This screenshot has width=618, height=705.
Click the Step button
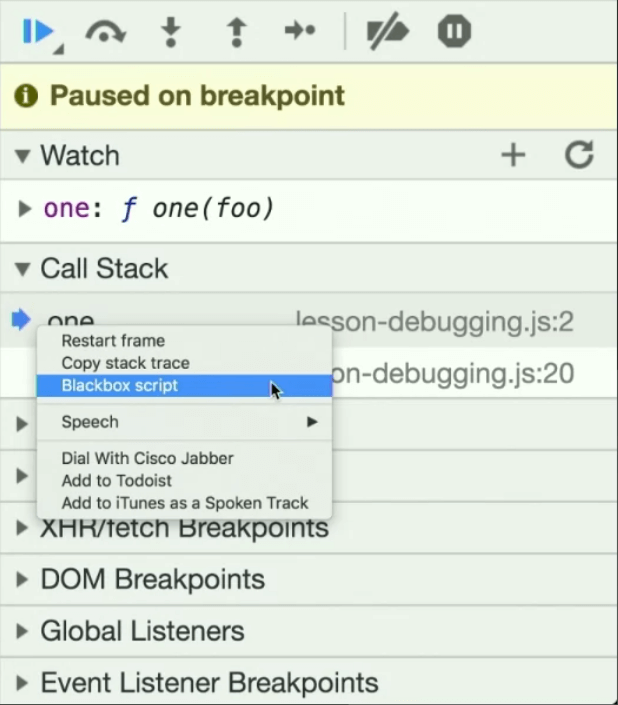coord(300,32)
